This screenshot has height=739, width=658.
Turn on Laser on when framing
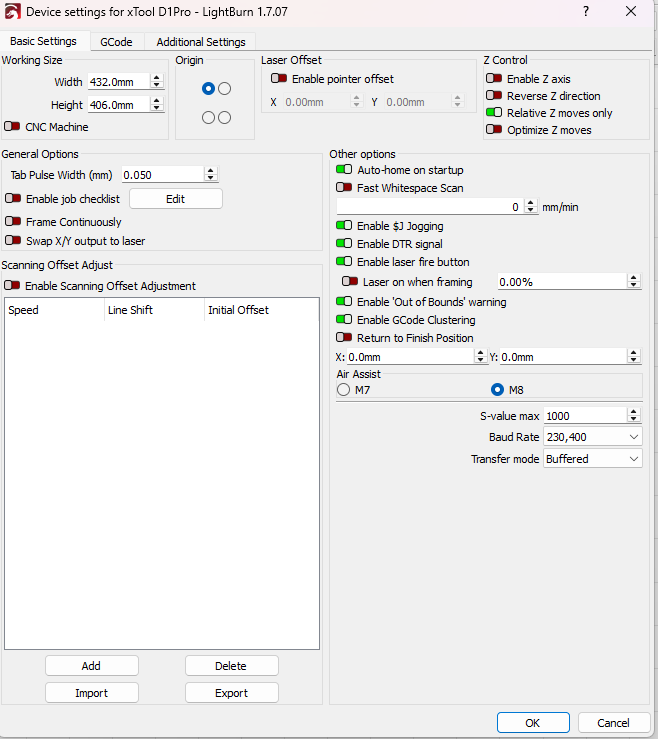pos(350,282)
